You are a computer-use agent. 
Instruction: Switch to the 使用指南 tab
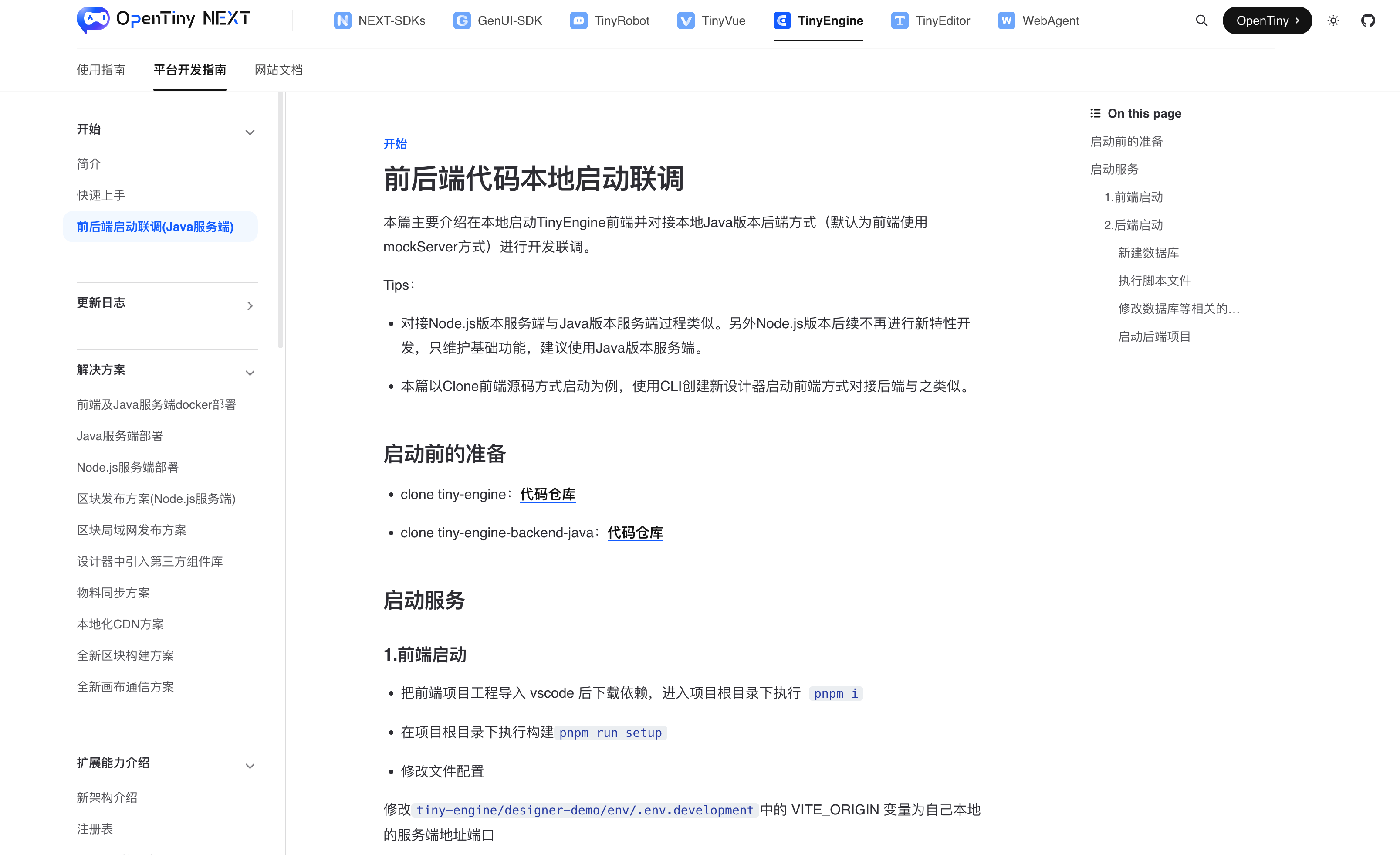101,69
